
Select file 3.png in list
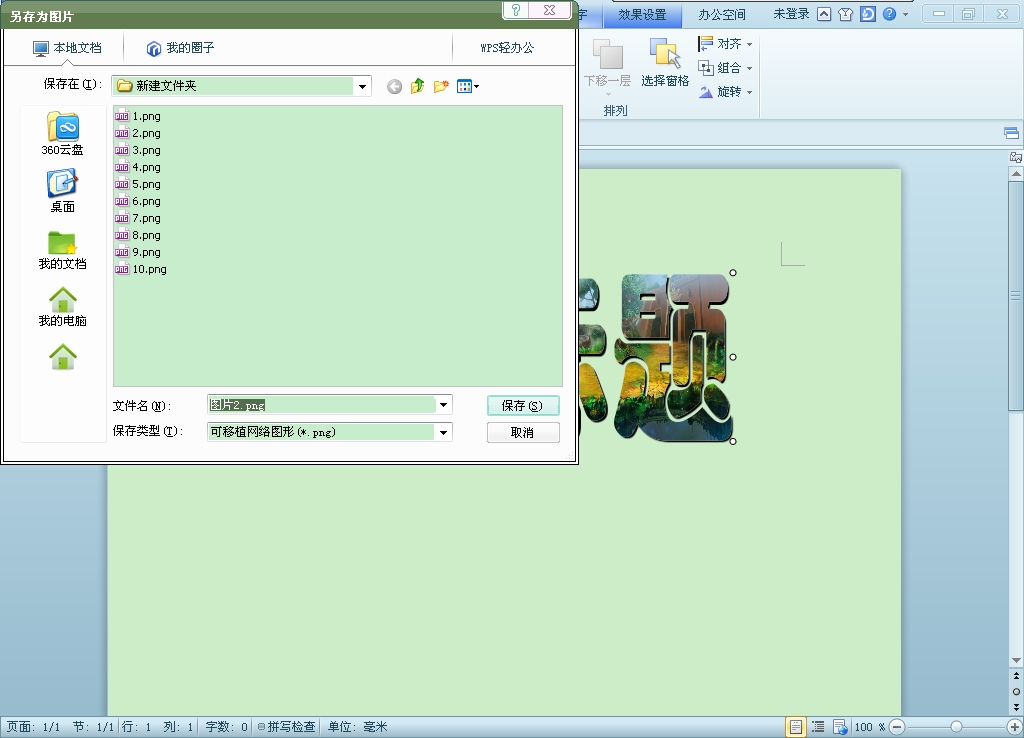point(138,150)
